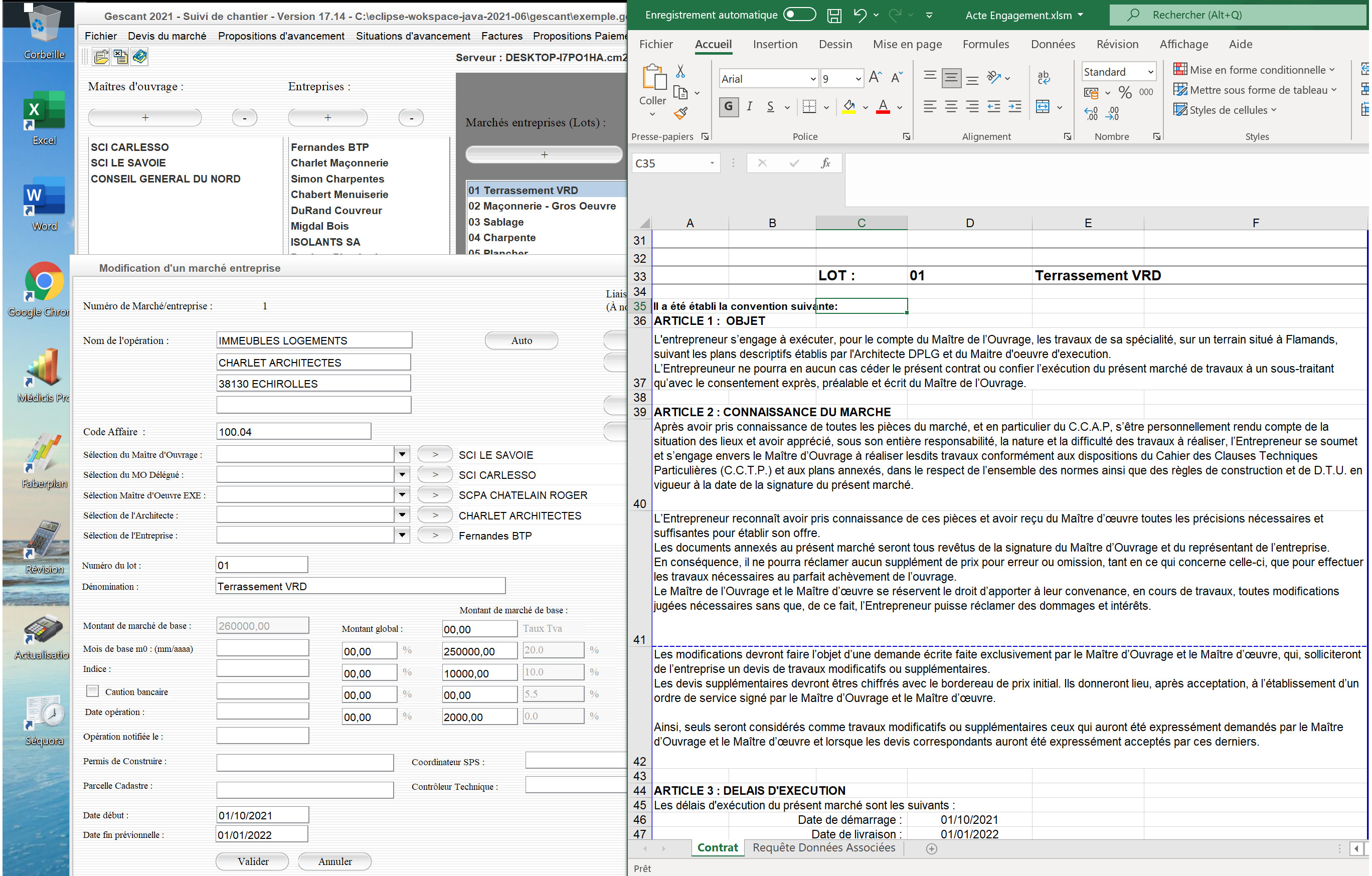
Task: Expand the Name Box dropdown showing C35
Action: click(712, 163)
